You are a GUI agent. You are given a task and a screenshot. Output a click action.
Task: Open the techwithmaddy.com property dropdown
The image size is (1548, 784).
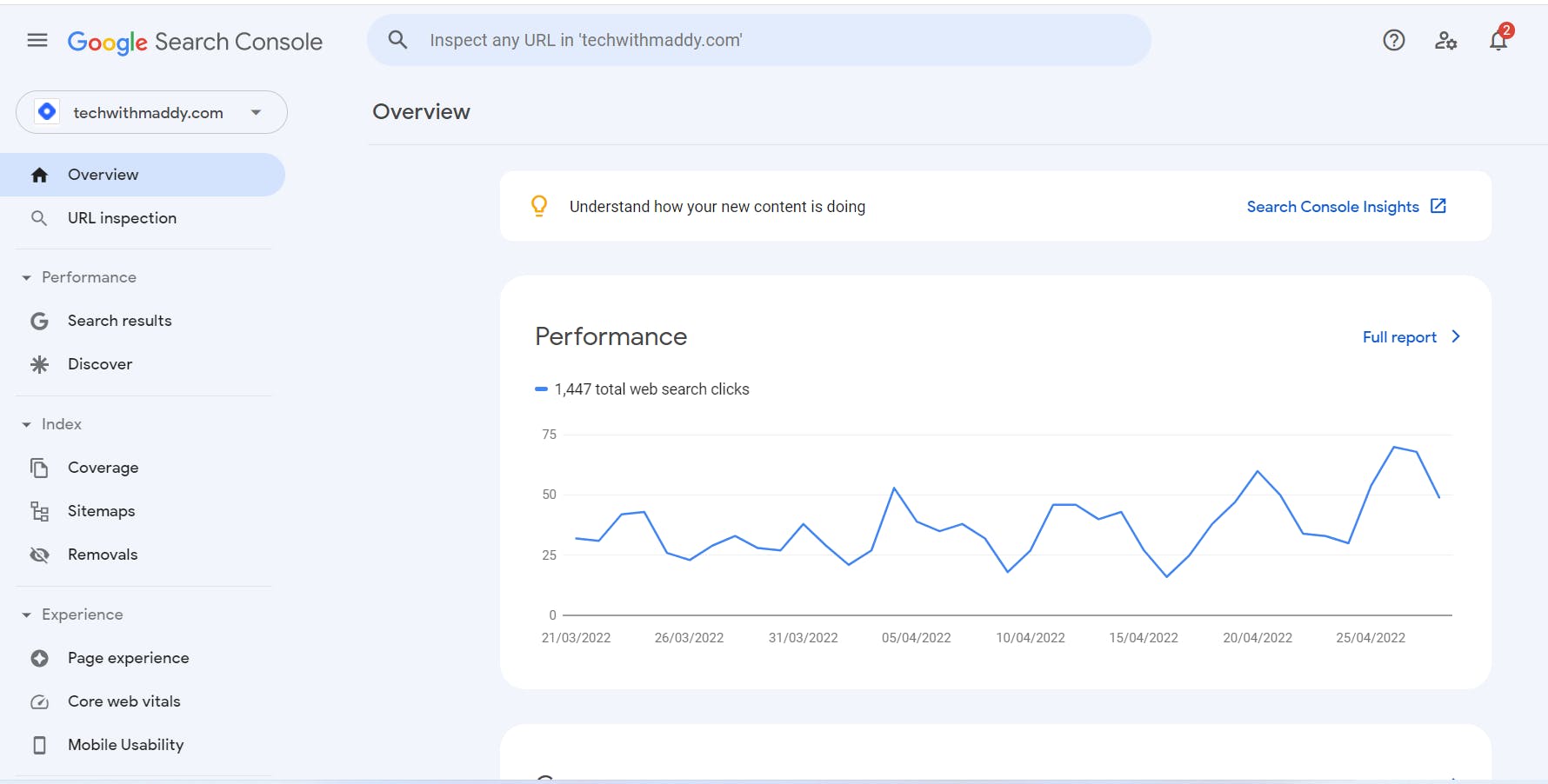click(x=151, y=112)
